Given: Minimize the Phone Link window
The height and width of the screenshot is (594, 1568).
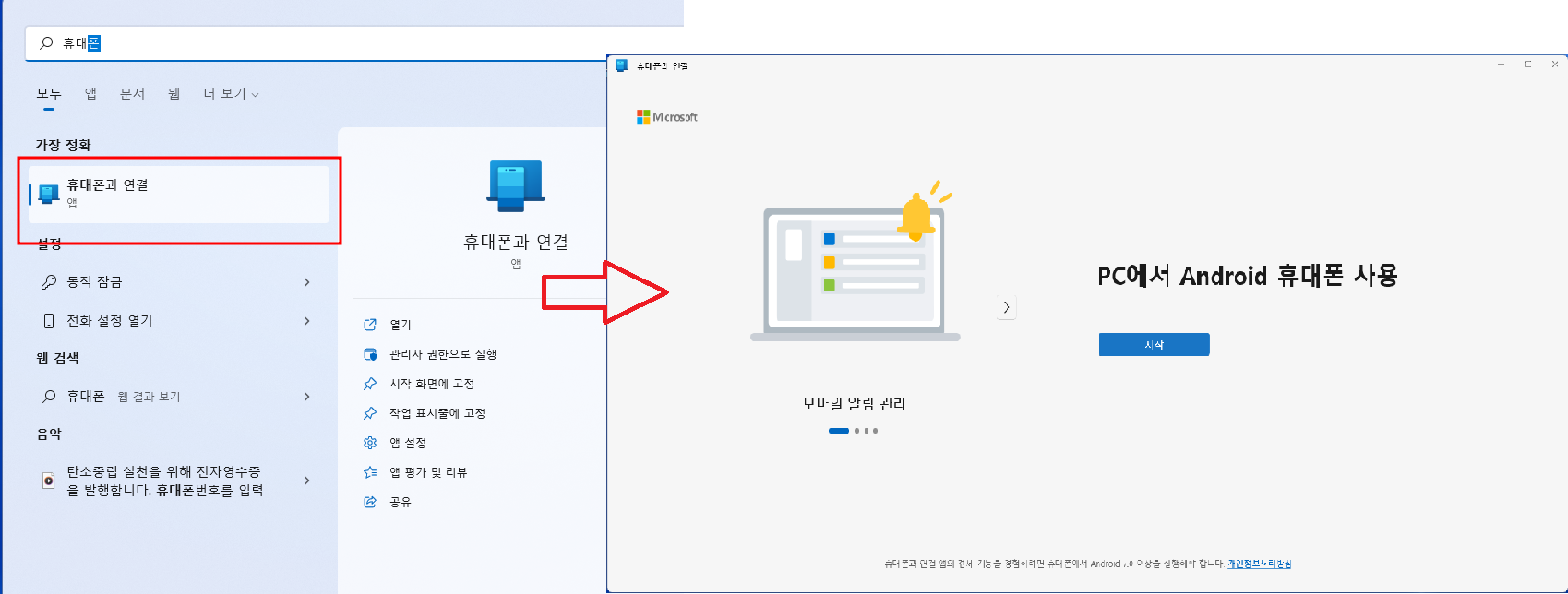Looking at the screenshot, I should point(1501,65).
